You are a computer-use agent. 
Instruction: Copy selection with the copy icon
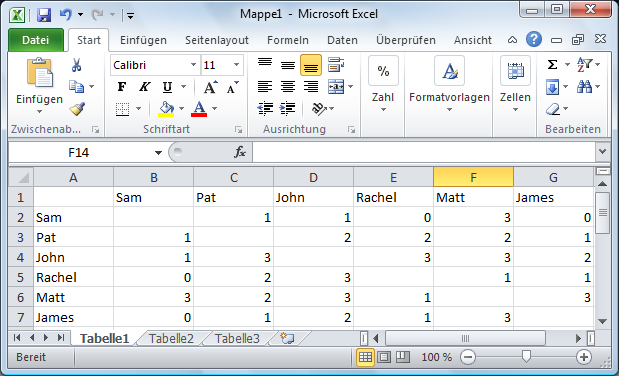[x=77, y=86]
